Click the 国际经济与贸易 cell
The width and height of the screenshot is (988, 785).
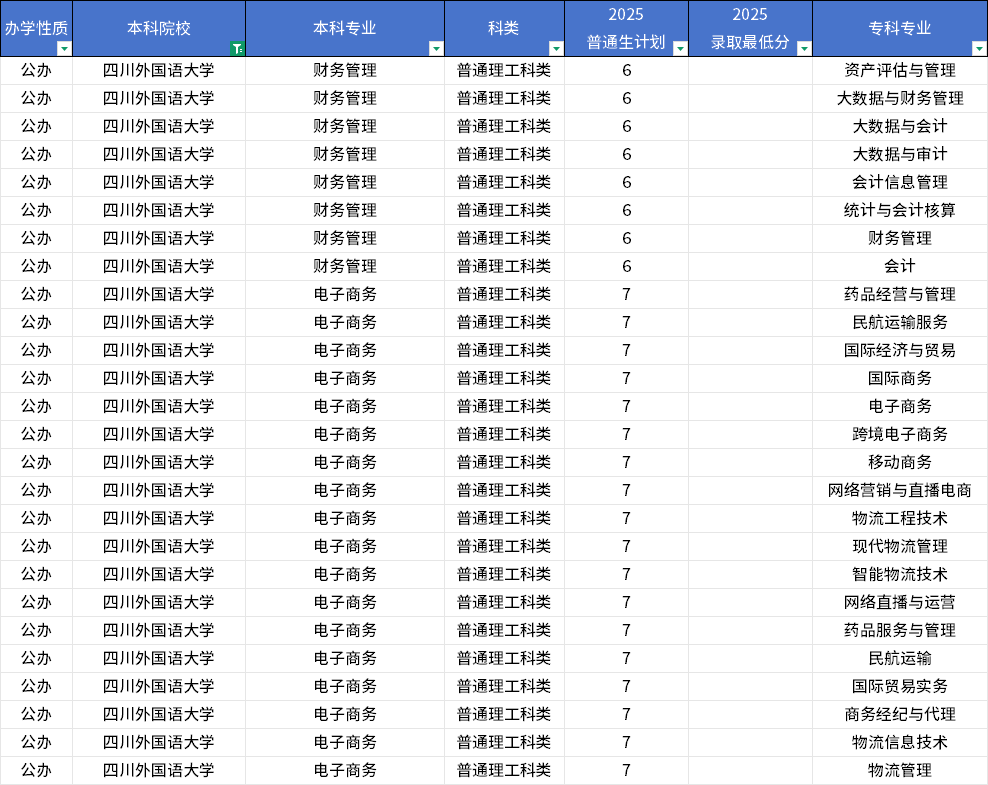click(900, 350)
